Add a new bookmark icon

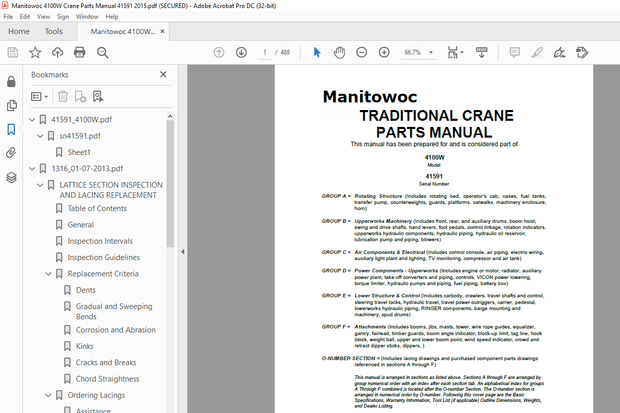pyautogui.click(x=80, y=96)
